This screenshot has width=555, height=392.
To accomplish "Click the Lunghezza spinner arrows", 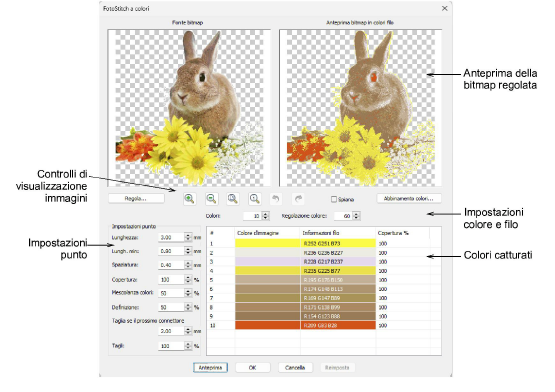I will (188, 237).
